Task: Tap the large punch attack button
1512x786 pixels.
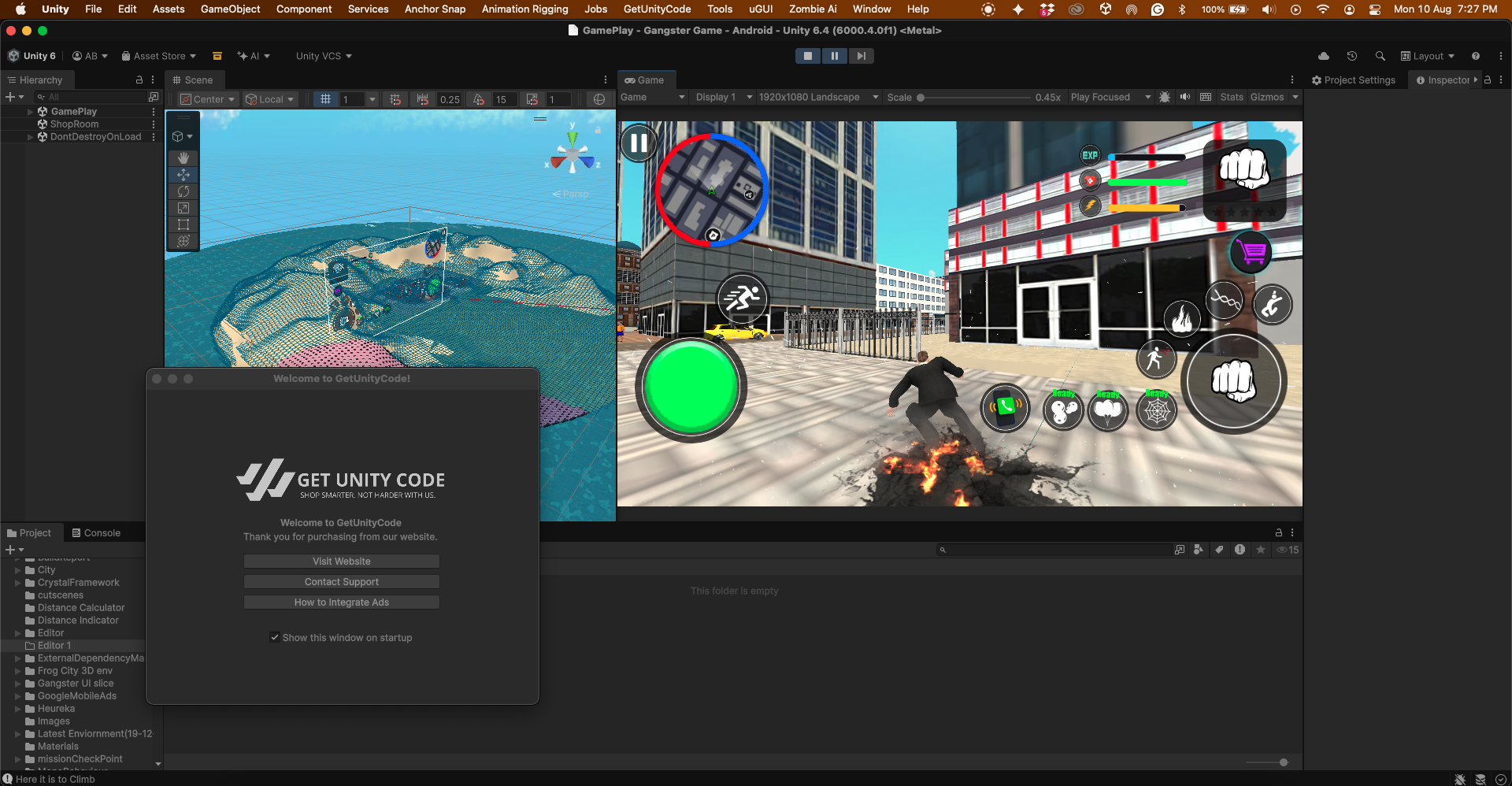Action: click(x=1233, y=381)
